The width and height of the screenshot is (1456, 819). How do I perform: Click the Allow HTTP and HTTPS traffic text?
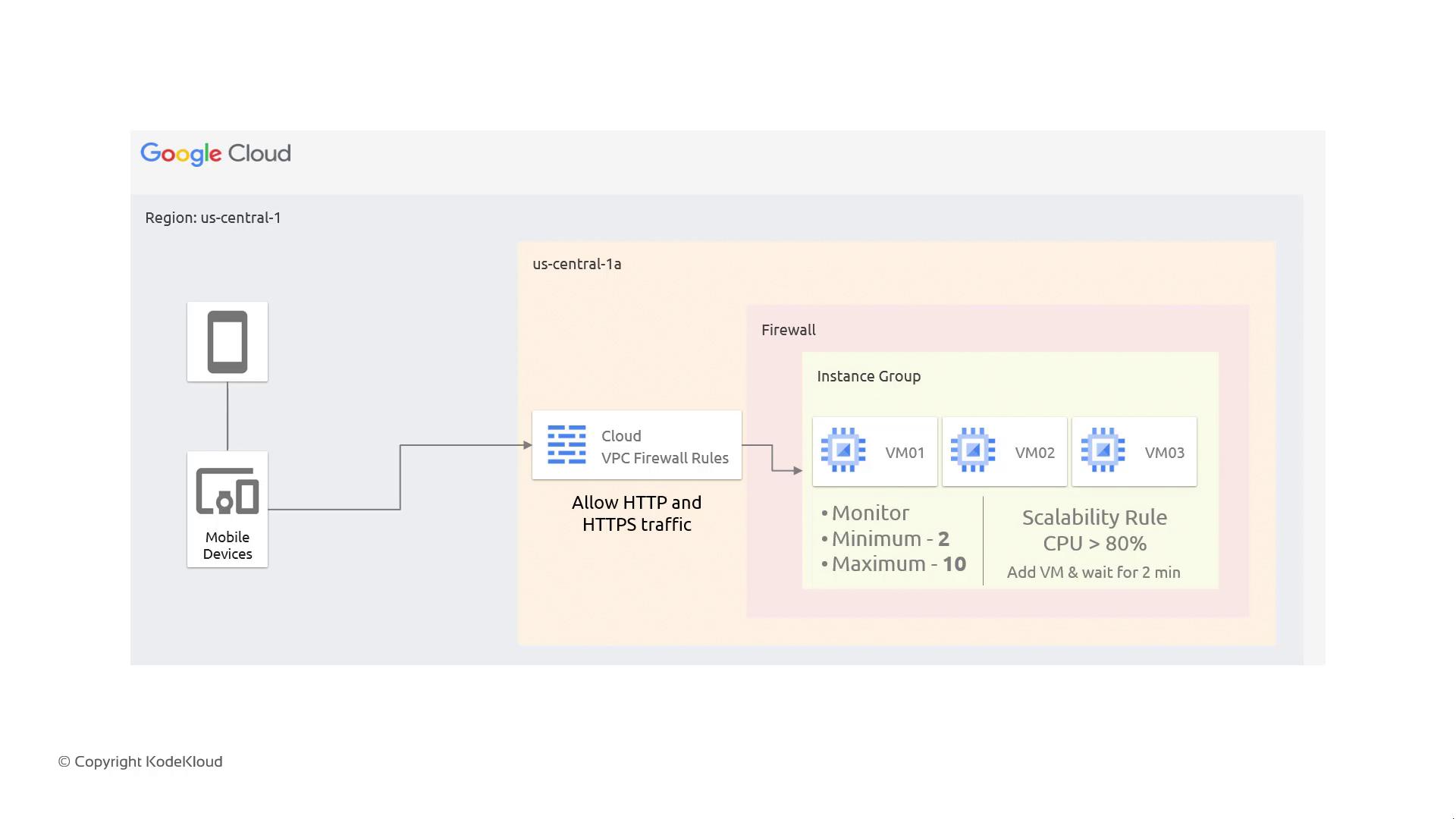click(x=636, y=513)
